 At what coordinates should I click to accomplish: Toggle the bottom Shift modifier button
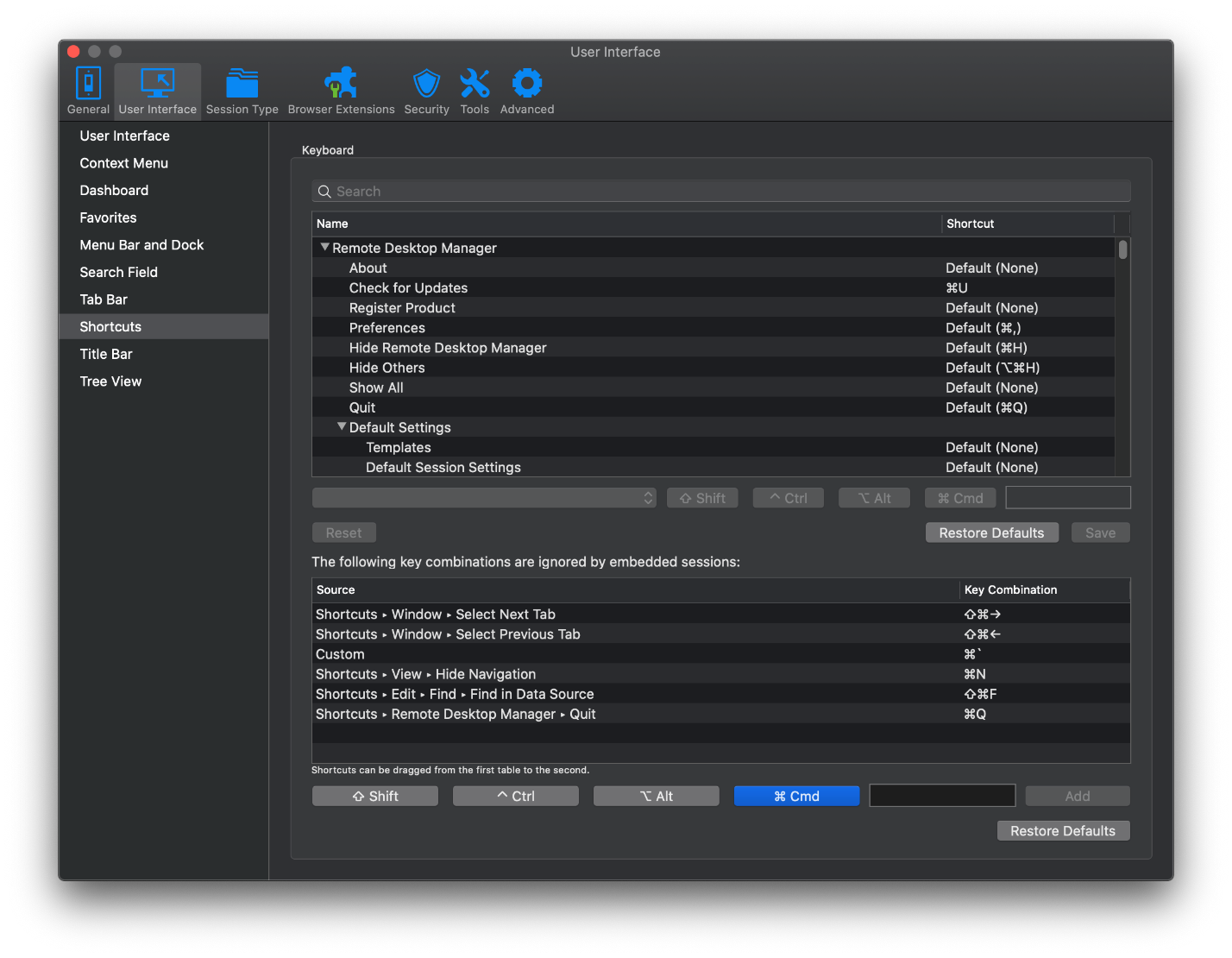[375, 796]
